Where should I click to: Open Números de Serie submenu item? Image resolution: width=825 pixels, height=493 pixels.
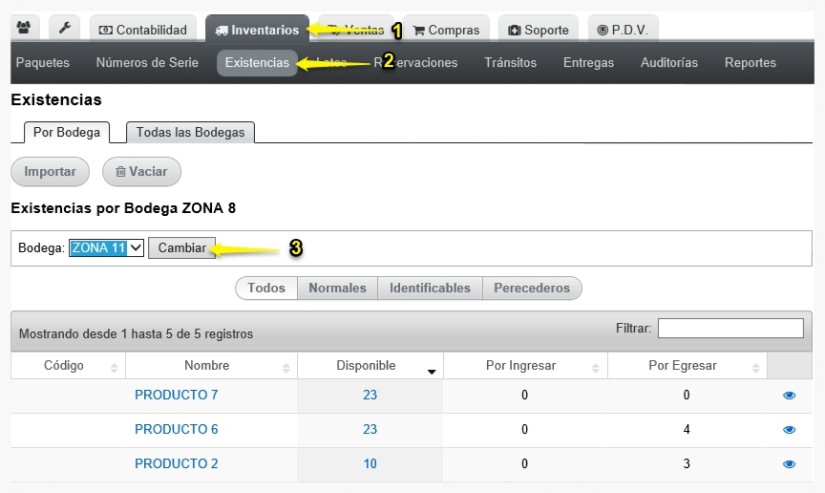[147, 63]
